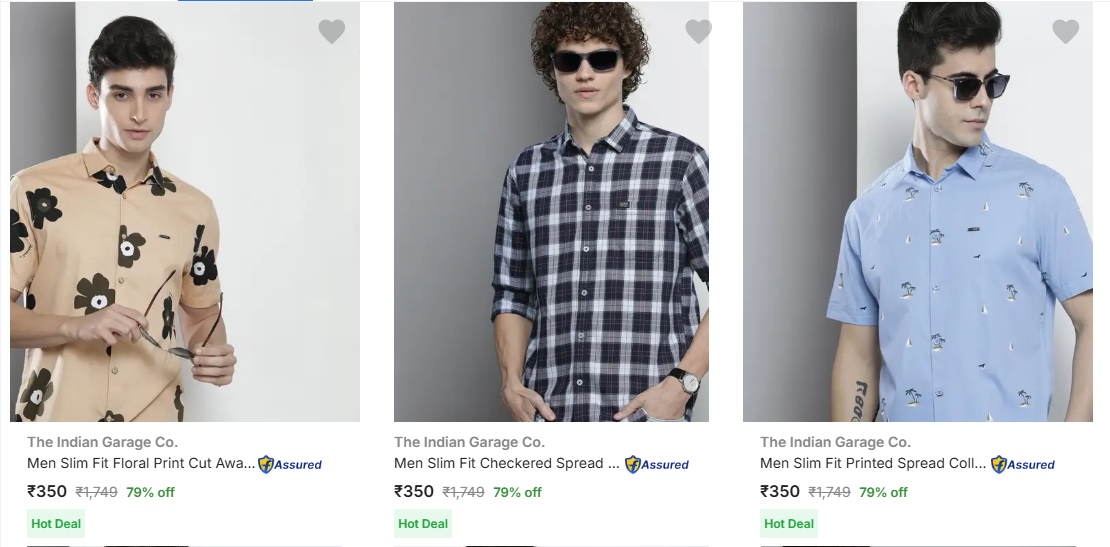Viewport: 1110px width, 547px height.
Task: Open 'Men Slim Fit Floral Print' title link
Action: [140, 463]
